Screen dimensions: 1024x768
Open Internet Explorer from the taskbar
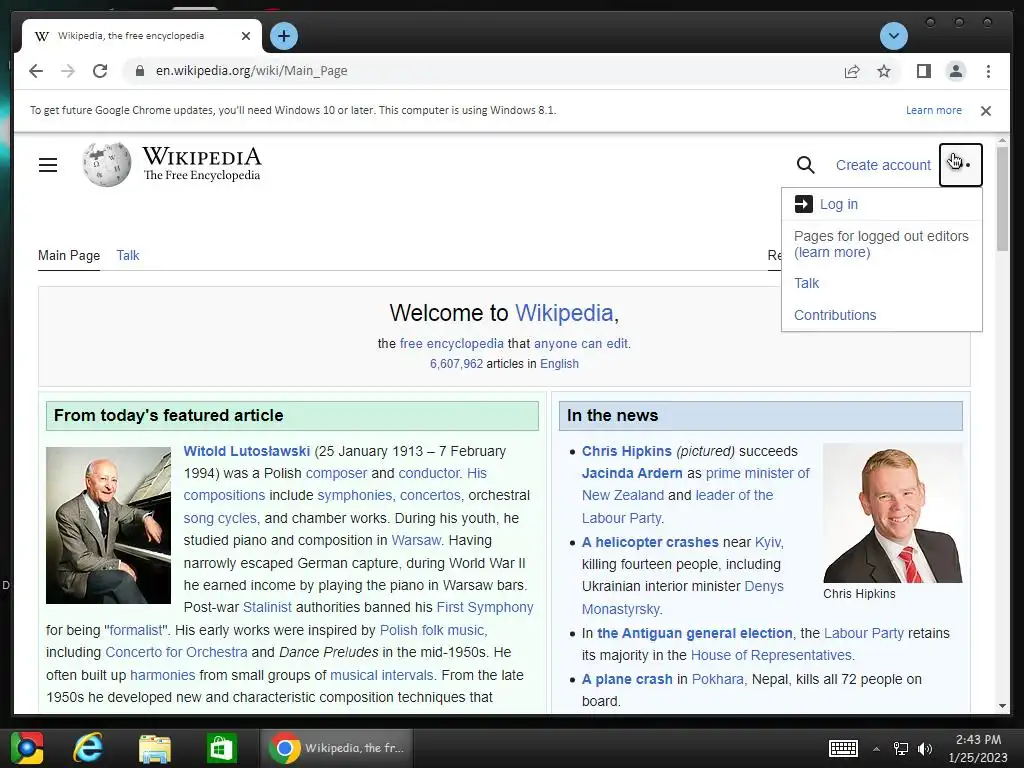pos(88,747)
